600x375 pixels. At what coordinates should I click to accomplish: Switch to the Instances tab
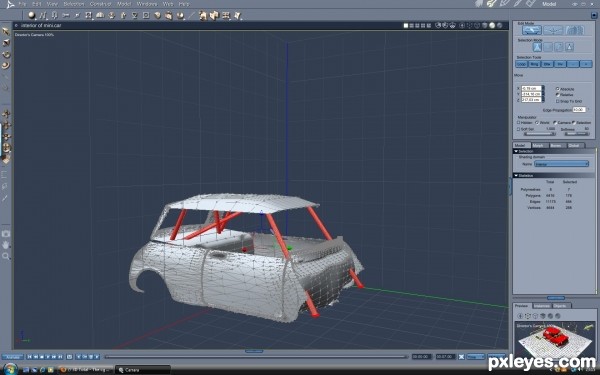coord(542,306)
